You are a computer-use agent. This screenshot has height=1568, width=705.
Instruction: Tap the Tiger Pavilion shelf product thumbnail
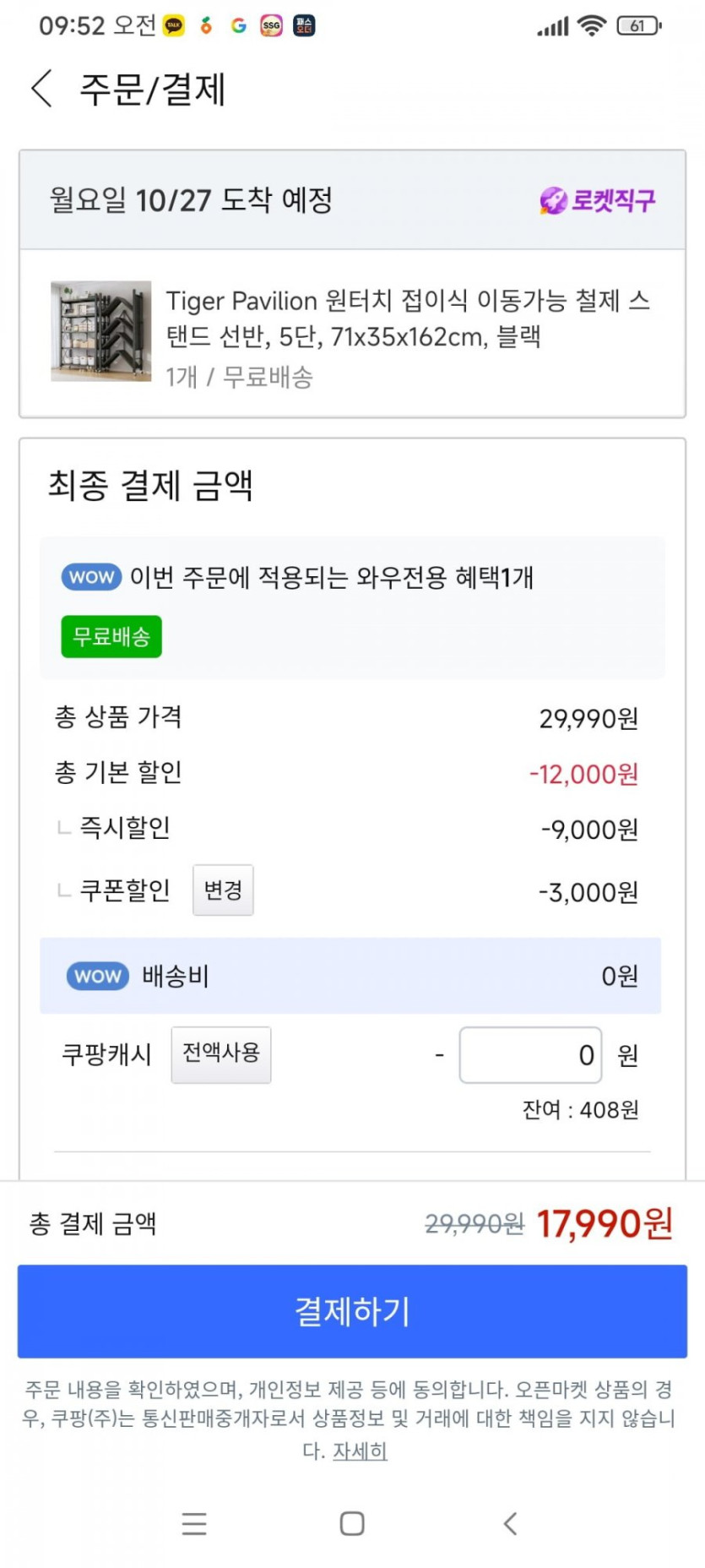tap(101, 331)
